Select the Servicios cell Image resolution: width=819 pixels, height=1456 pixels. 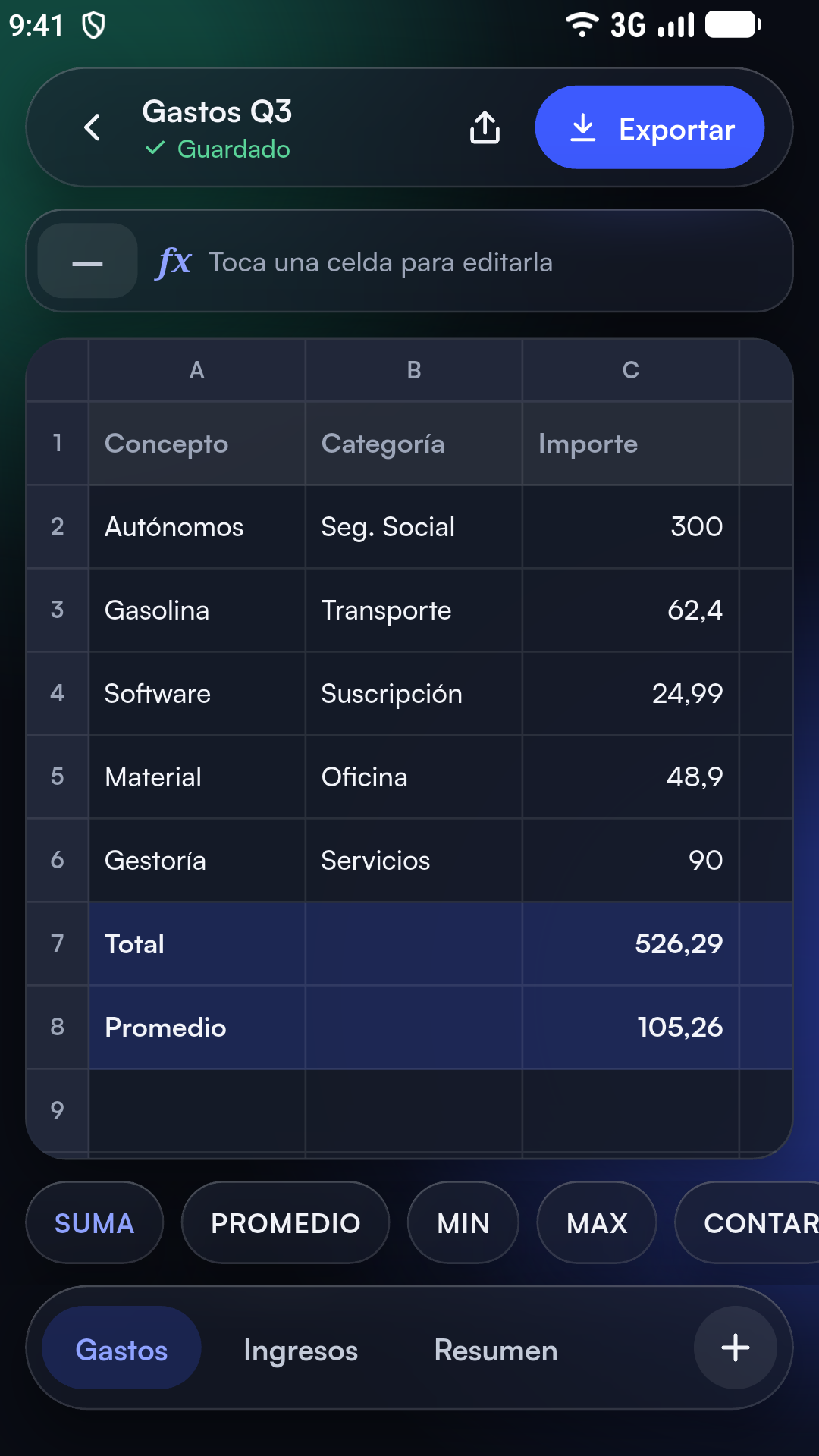point(414,860)
